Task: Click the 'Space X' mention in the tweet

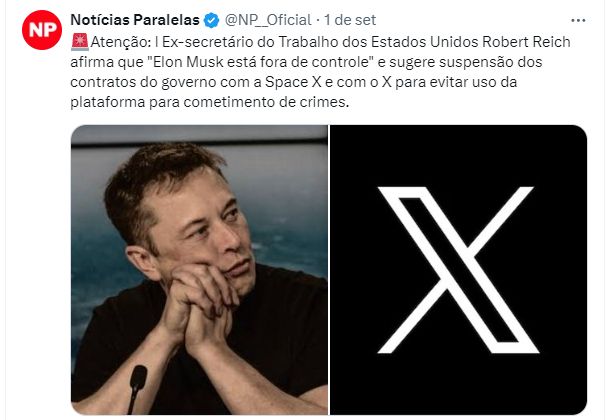Action: [293, 82]
